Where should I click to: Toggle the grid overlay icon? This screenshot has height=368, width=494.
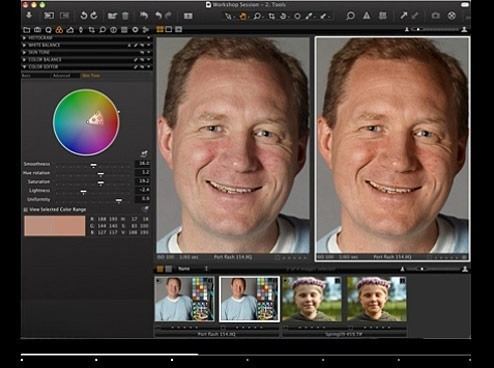pos(383,16)
